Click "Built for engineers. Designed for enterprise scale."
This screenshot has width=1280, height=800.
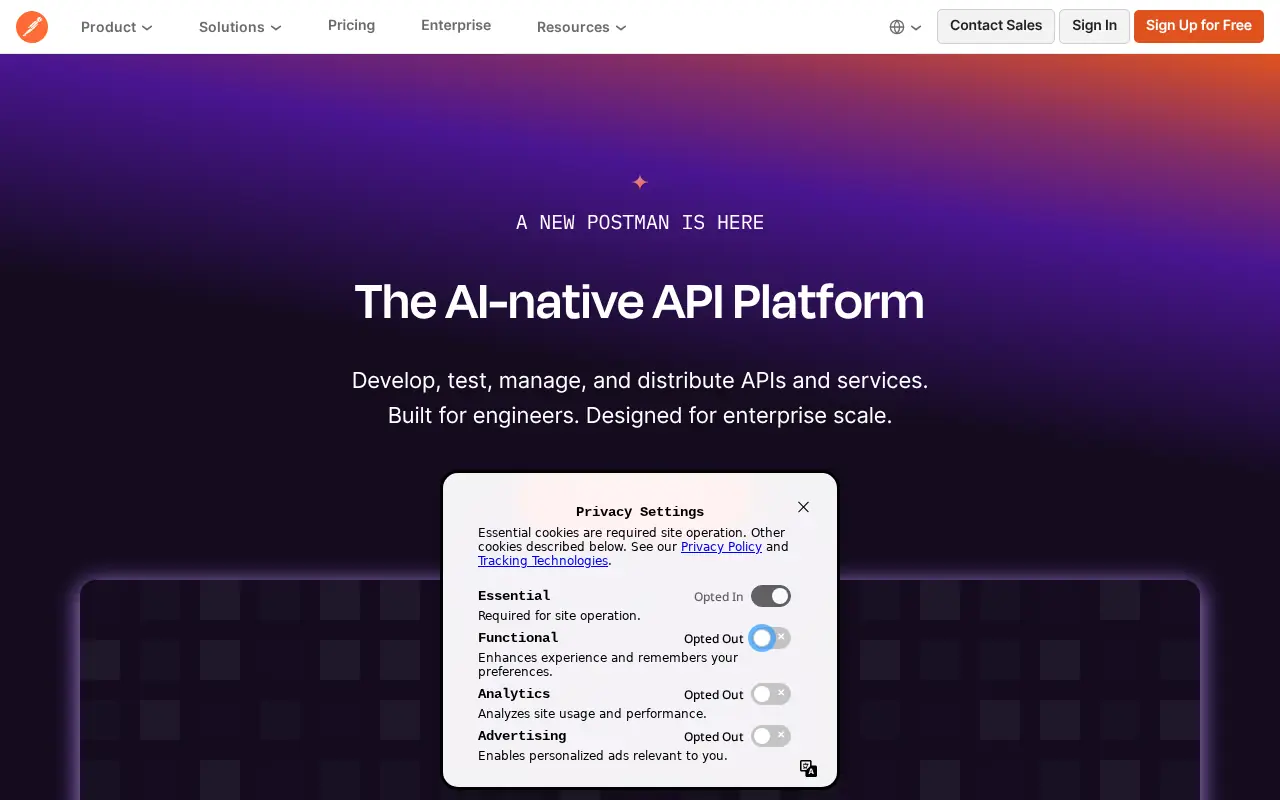pos(640,415)
